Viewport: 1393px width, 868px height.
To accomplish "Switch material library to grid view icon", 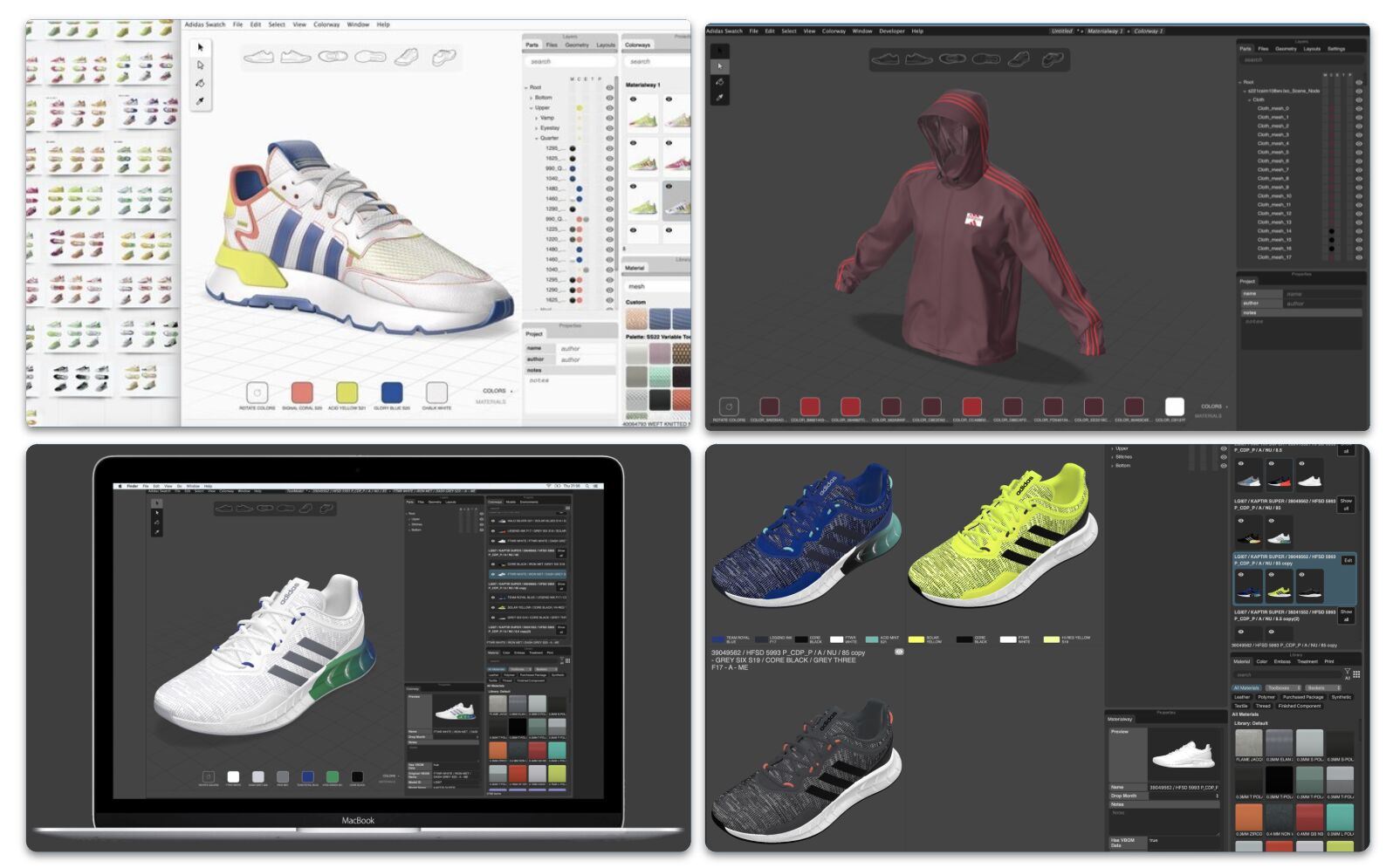I will (x=1356, y=674).
